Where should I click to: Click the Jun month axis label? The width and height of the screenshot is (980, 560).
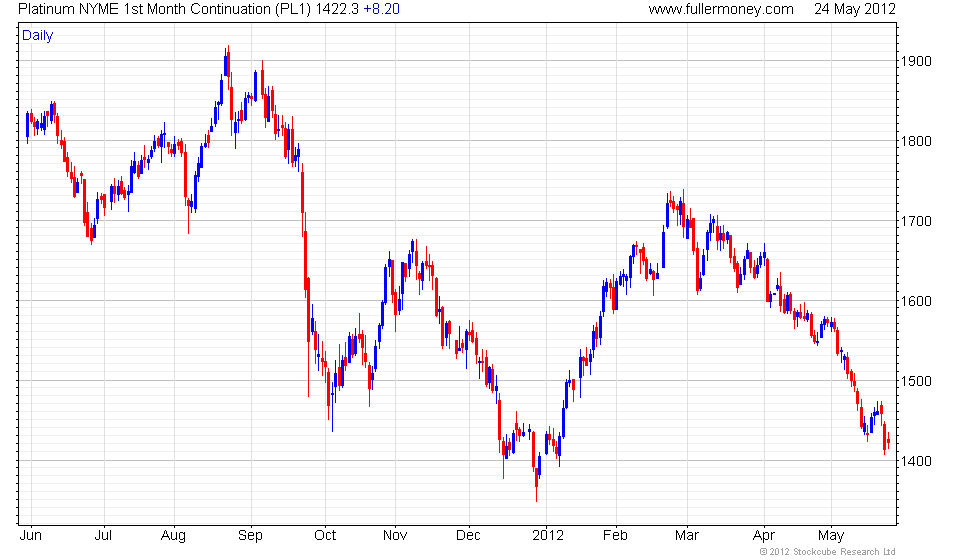pos(31,536)
